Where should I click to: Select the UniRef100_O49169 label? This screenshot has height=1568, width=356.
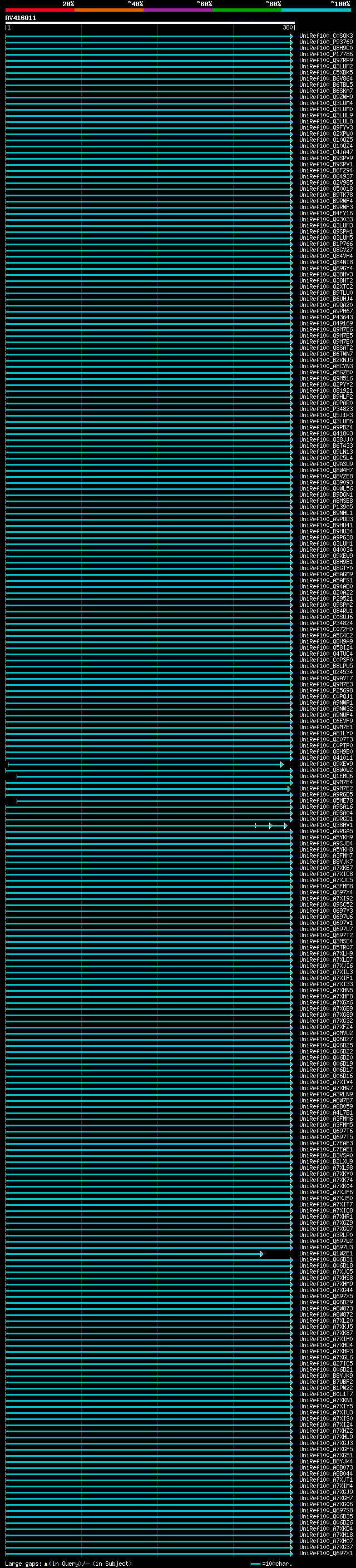click(325, 323)
